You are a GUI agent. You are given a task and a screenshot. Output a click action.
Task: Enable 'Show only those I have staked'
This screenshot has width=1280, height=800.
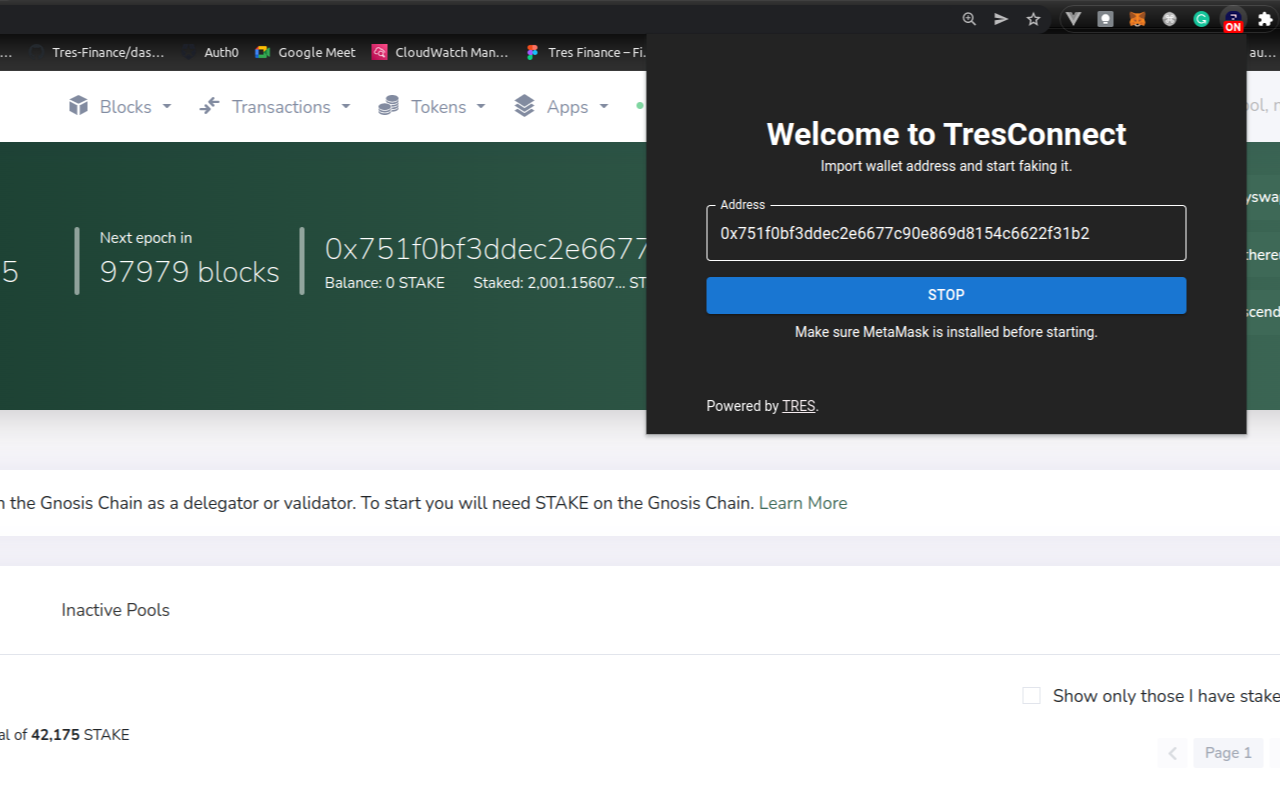1031,695
